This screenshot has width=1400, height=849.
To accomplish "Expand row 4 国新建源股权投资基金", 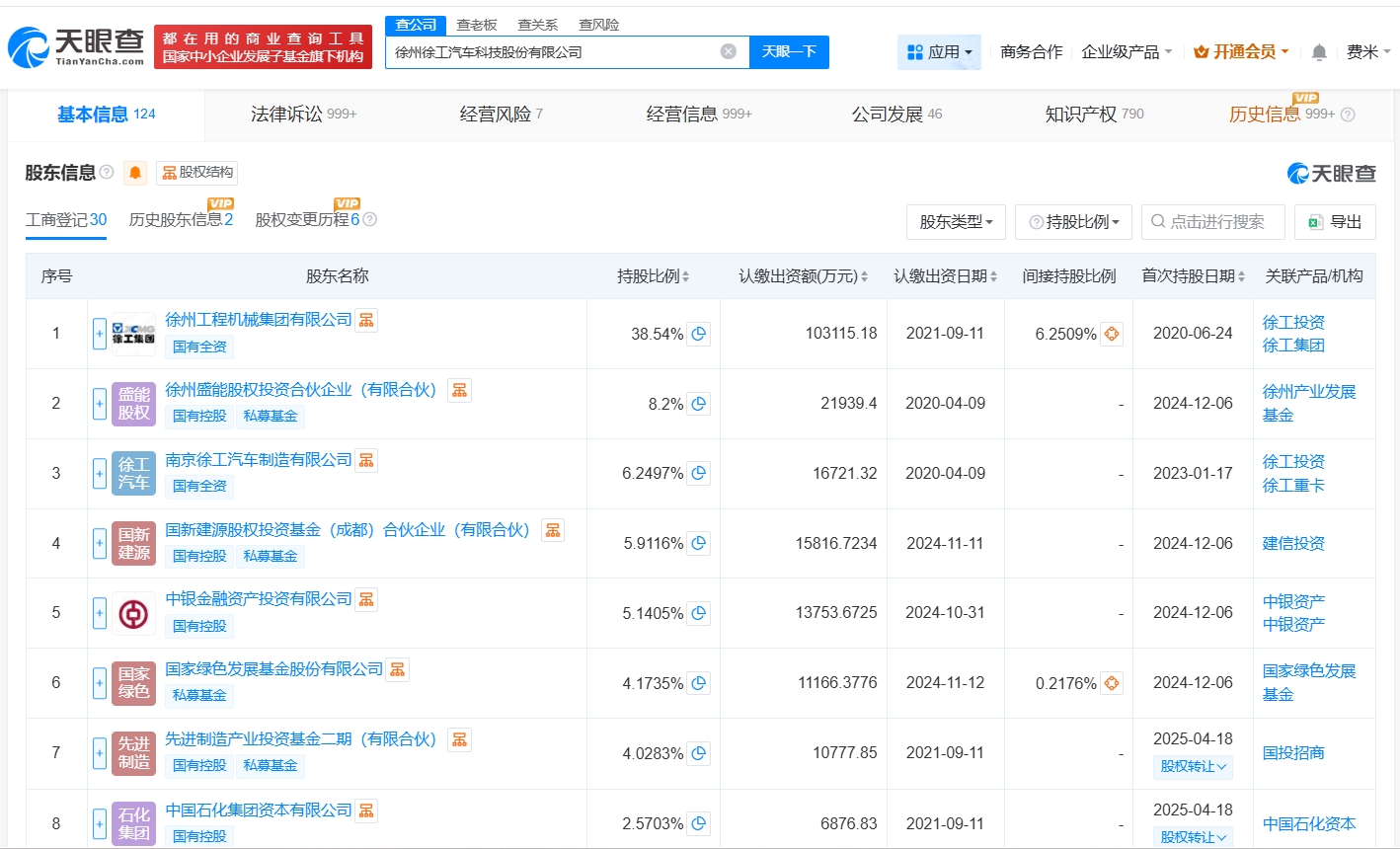I will tap(100, 543).
